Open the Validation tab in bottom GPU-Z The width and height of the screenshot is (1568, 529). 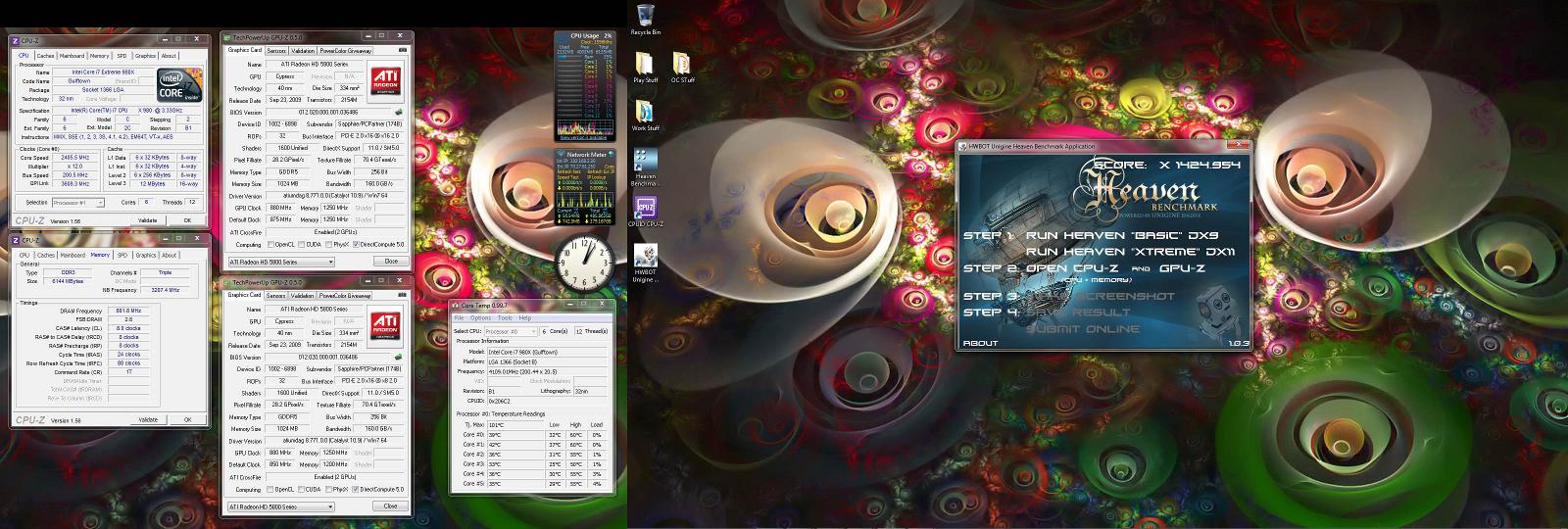303,295
